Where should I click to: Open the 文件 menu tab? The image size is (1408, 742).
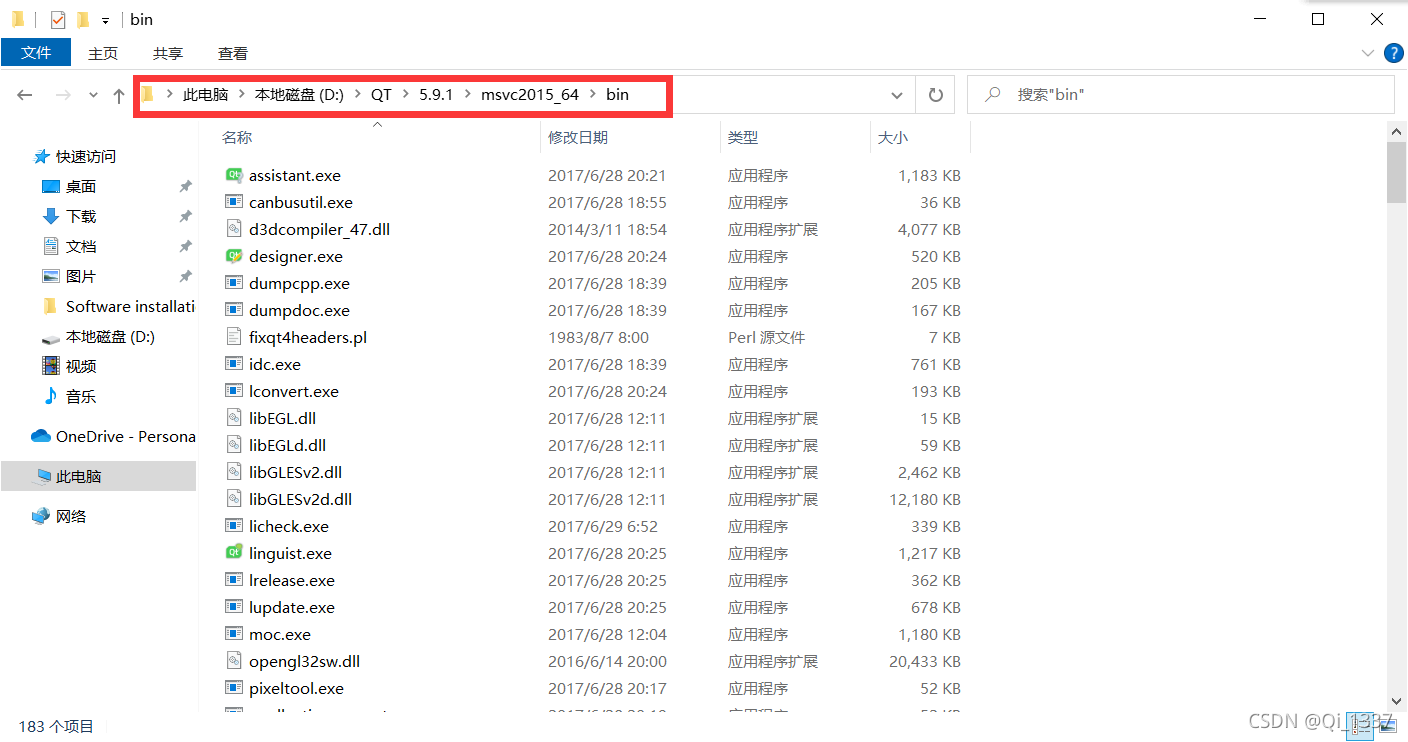point(36,53)
